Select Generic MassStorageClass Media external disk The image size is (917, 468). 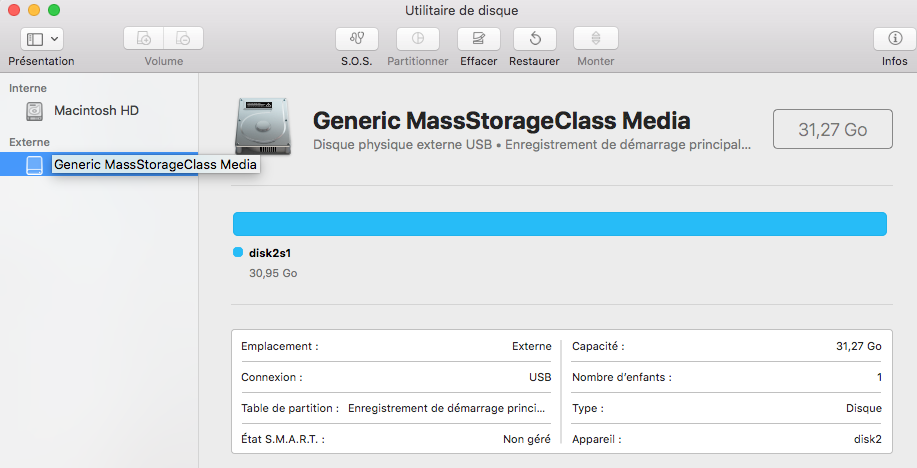coord(155,164)
